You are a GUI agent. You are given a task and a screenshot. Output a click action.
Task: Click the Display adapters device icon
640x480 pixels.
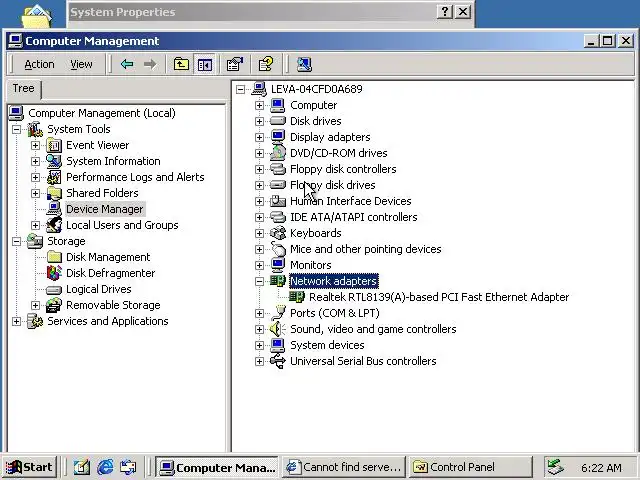278,137
